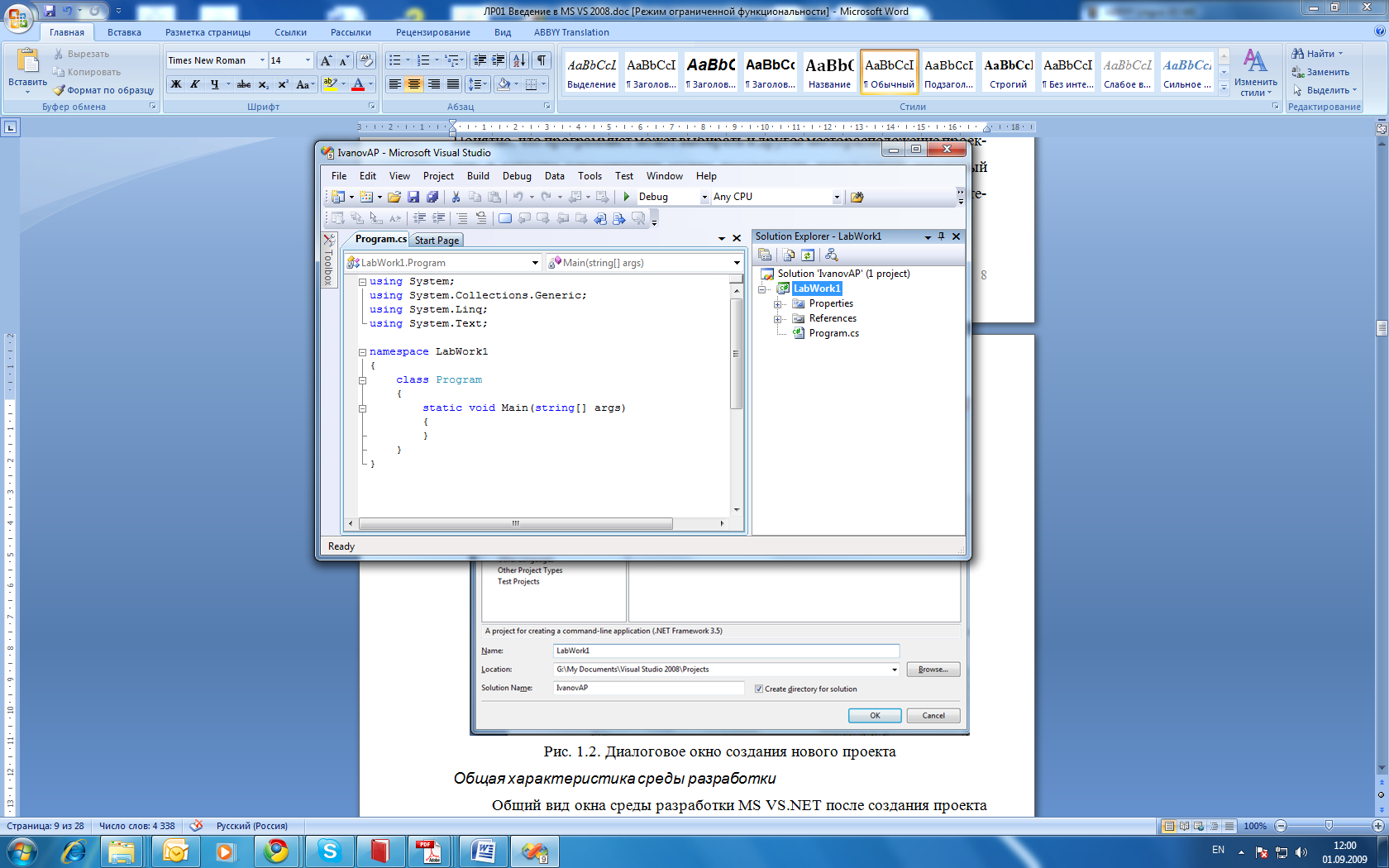The image size is (1389, 868).
Task: Click zoom in plus button
Action: [1377, 826]
